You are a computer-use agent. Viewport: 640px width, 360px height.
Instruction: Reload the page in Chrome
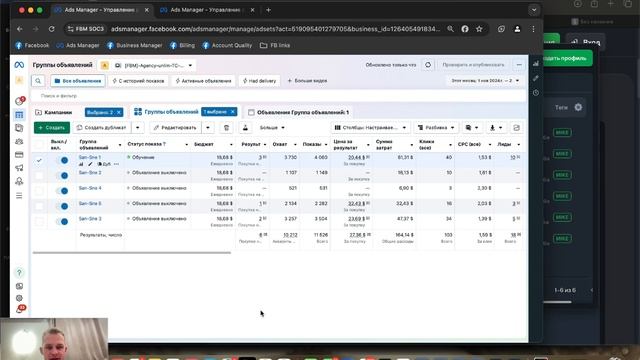point(51,29)
